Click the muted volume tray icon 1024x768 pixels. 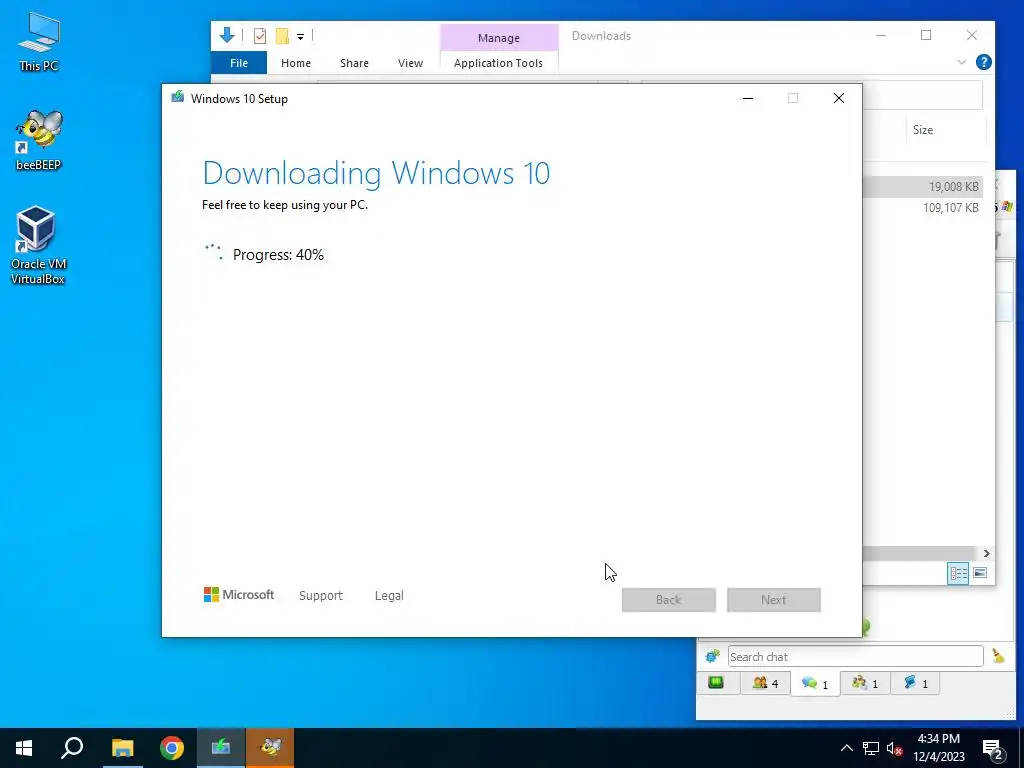[x=895, y=748]
